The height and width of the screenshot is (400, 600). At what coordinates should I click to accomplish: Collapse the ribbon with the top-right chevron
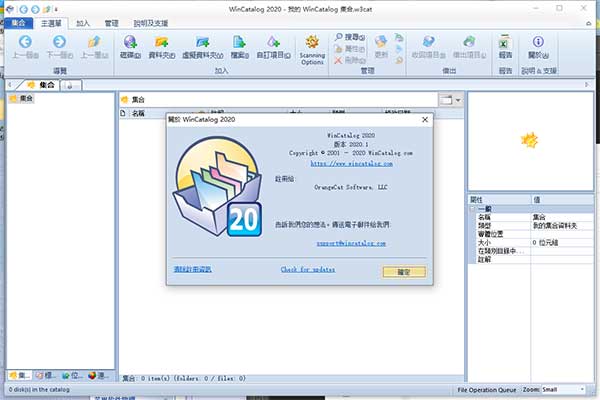[589, 23]
